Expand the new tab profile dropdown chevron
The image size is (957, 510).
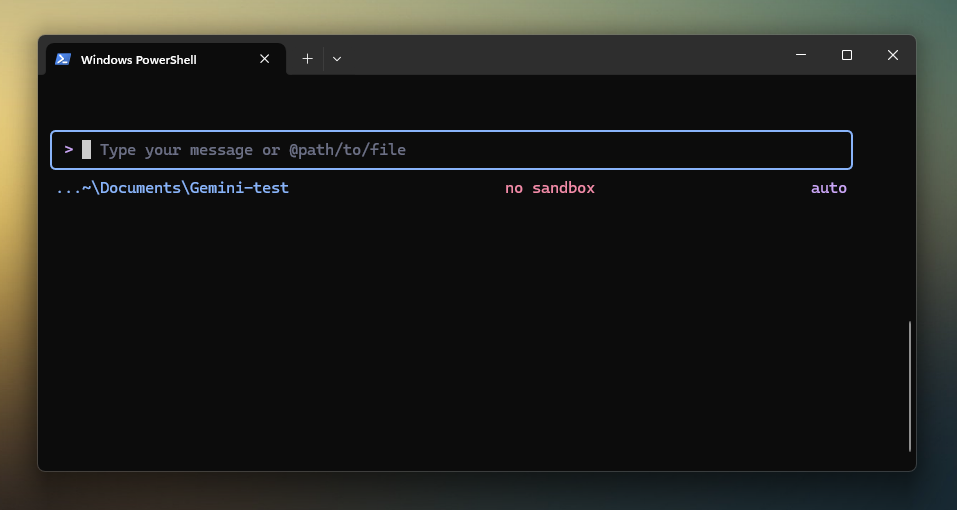pyautogui.click(x=337, y=59)
